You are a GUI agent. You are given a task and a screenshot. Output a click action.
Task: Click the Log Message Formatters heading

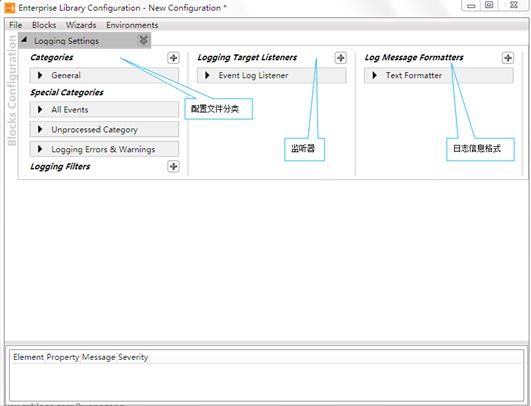[414, 58]
